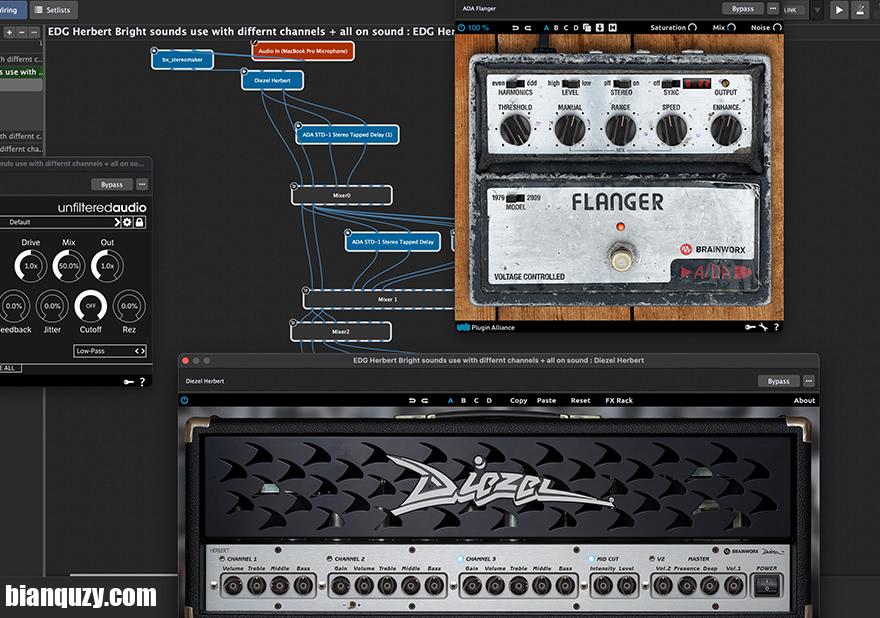Click the key icon in ADA Flanger footer
Screen dimensions: 880x618
click(x=750, y=327)
